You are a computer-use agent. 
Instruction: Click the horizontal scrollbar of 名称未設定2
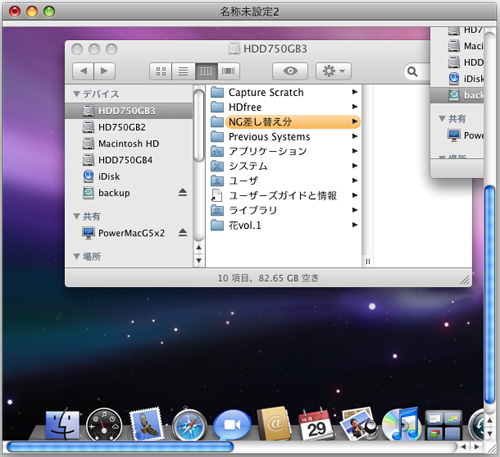pyautogui.click(x=120, y=447)
